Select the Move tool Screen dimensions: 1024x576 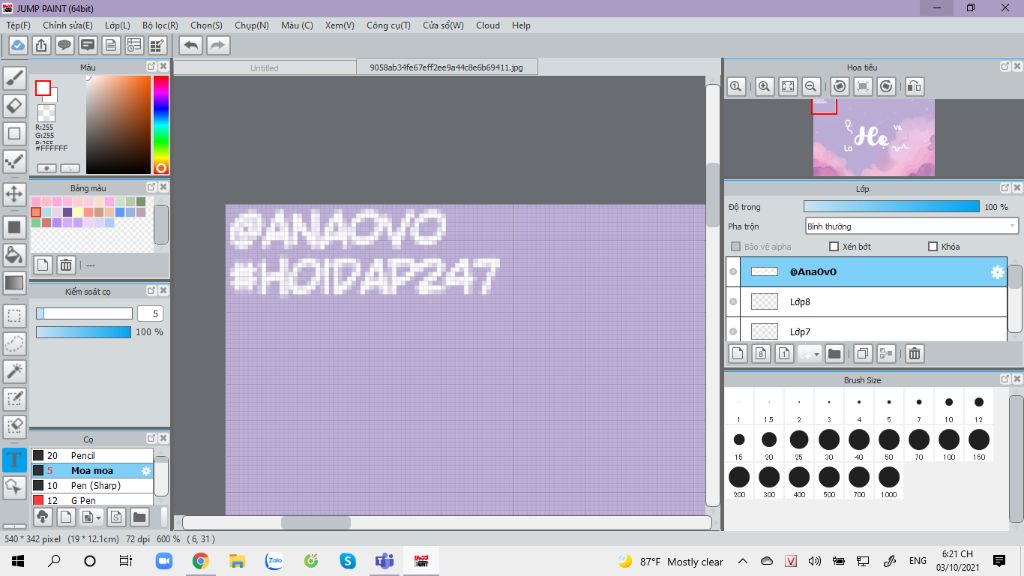(14, 194)
